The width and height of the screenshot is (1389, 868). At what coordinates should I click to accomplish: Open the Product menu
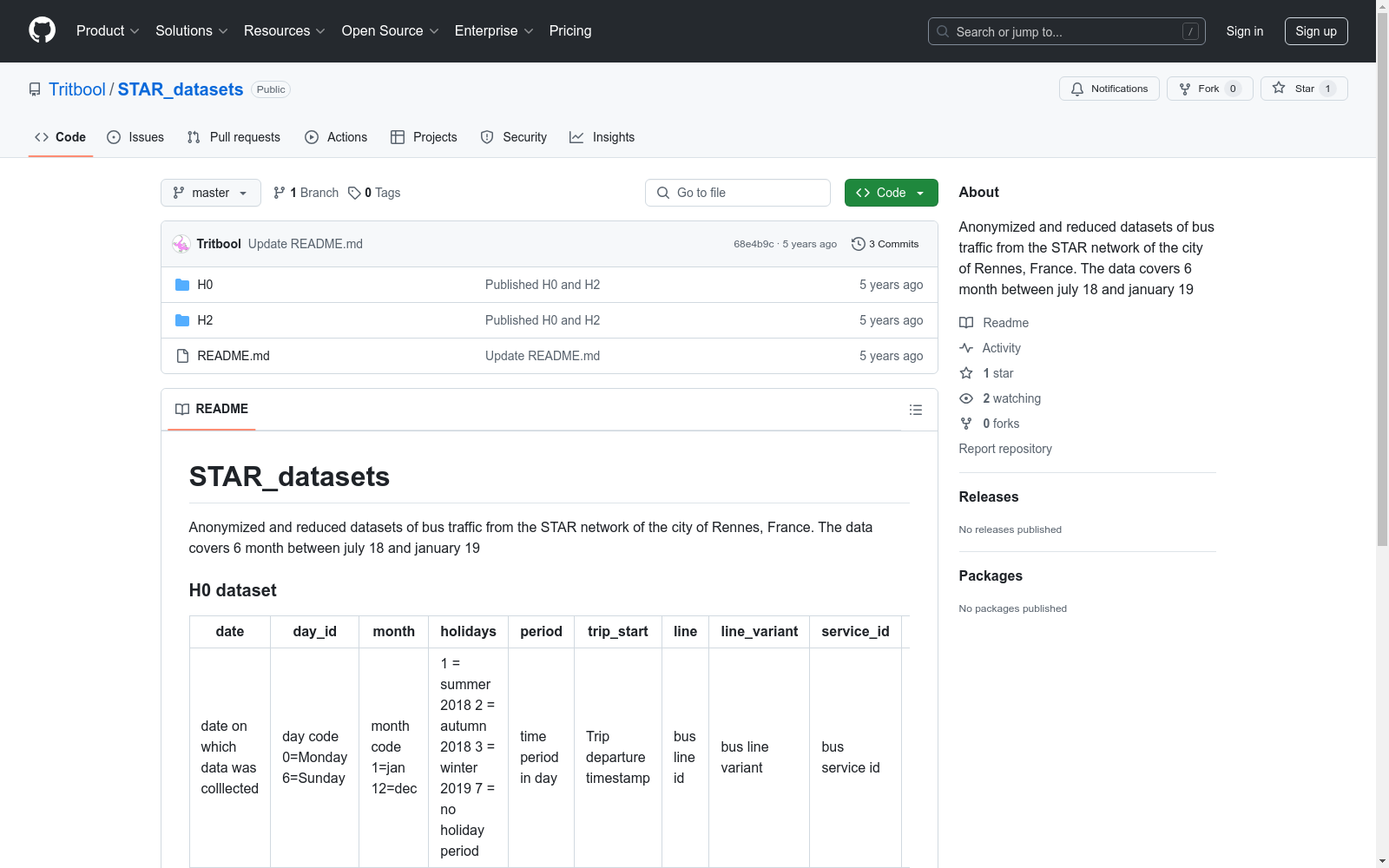108,31
